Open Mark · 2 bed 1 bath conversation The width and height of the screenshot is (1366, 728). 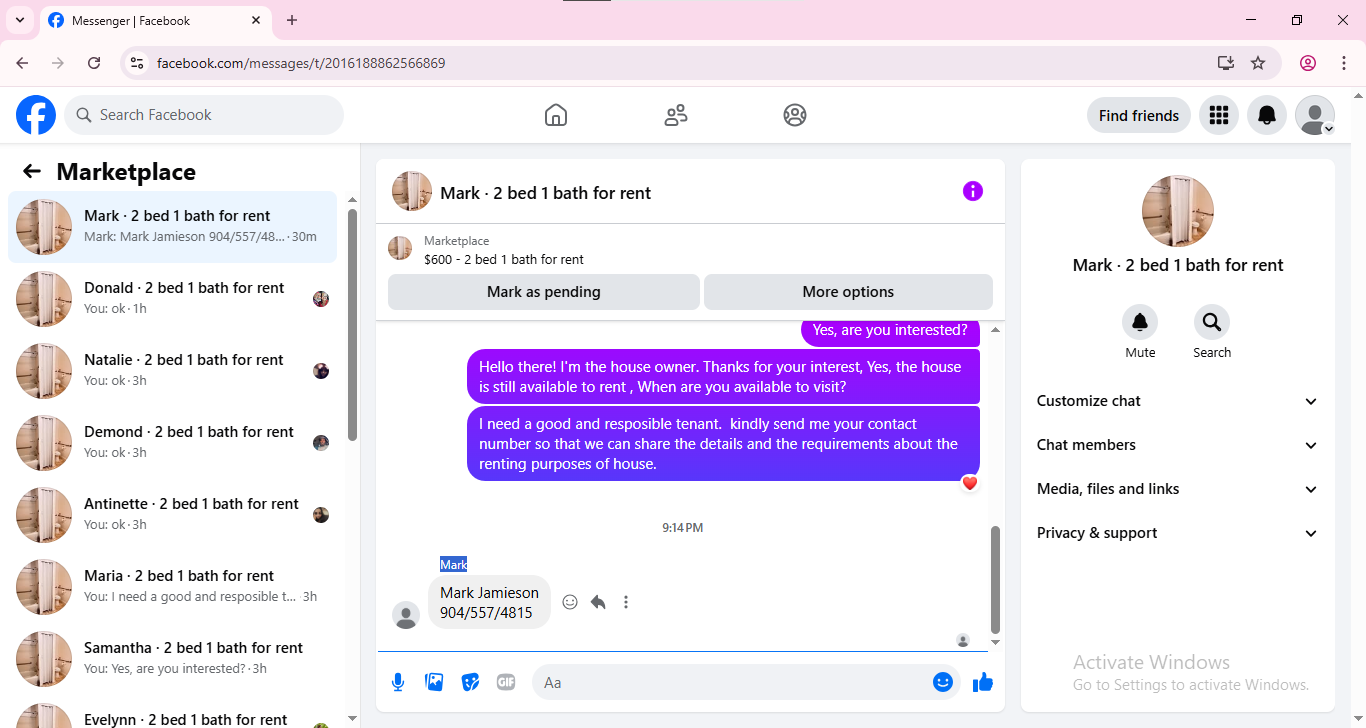(173, 227)
